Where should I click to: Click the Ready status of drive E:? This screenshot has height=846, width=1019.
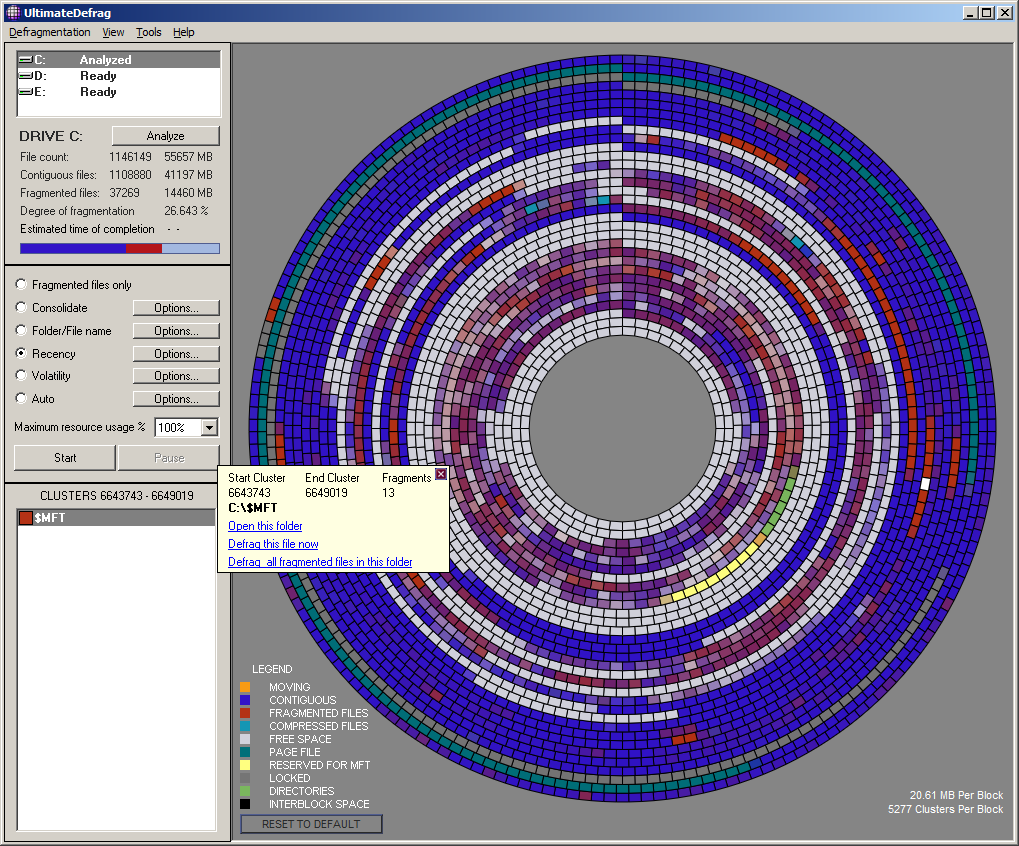pyautogui.click(x=98, y=92)
